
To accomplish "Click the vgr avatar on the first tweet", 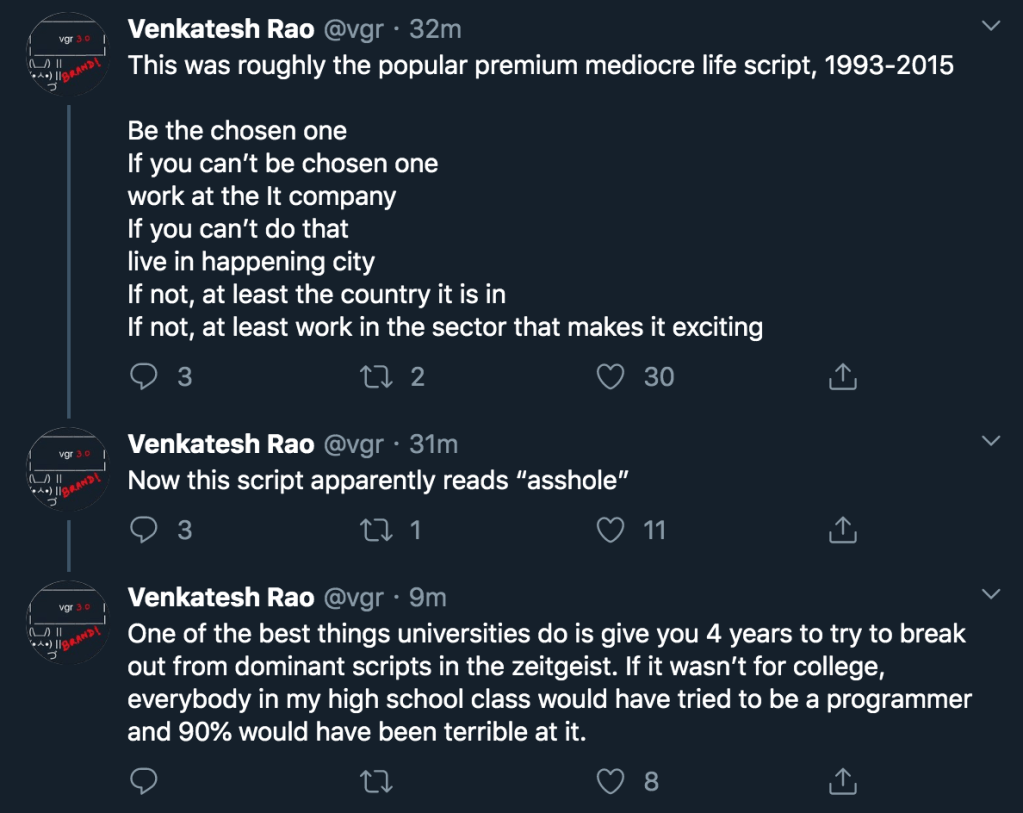I will click(66, 55).
